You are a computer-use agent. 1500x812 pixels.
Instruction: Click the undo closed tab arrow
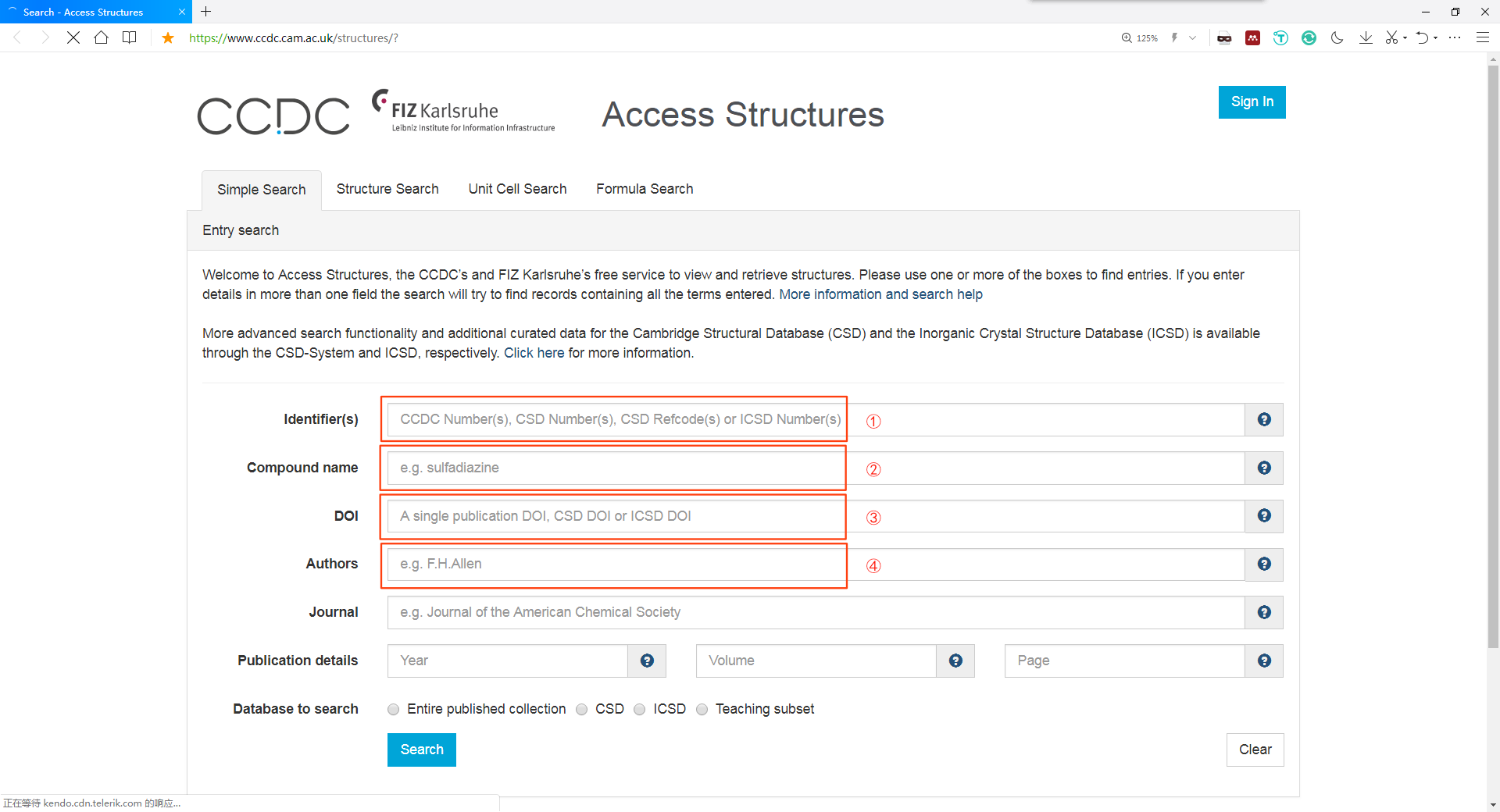(x=1422, y=37)
